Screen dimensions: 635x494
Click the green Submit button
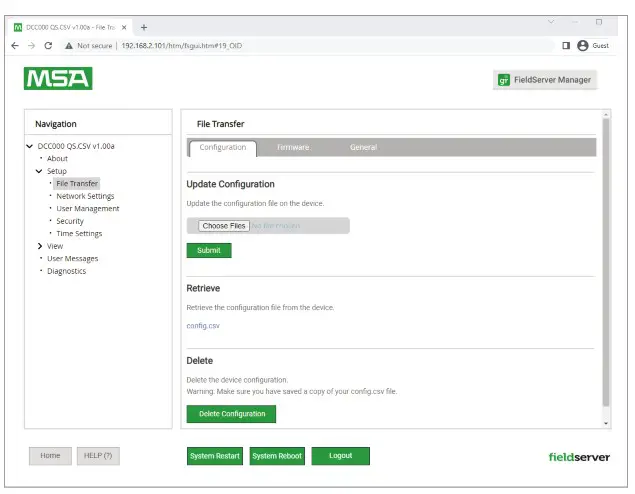click(x=209, y=251)
